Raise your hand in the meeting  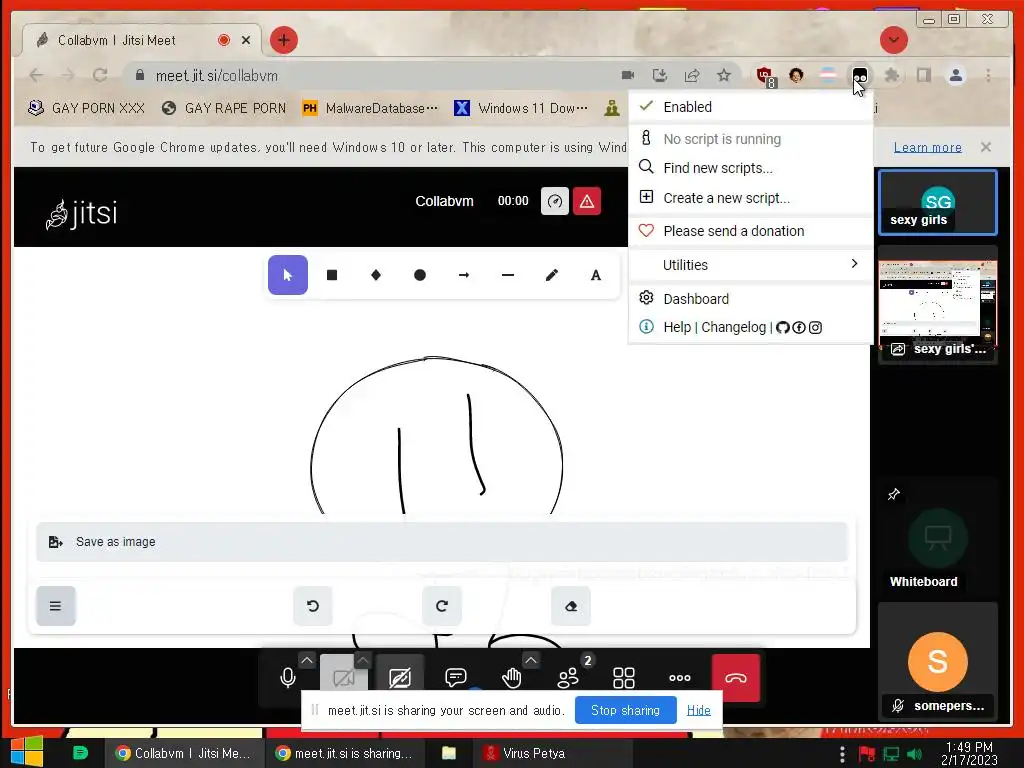(x=511, y=678)
